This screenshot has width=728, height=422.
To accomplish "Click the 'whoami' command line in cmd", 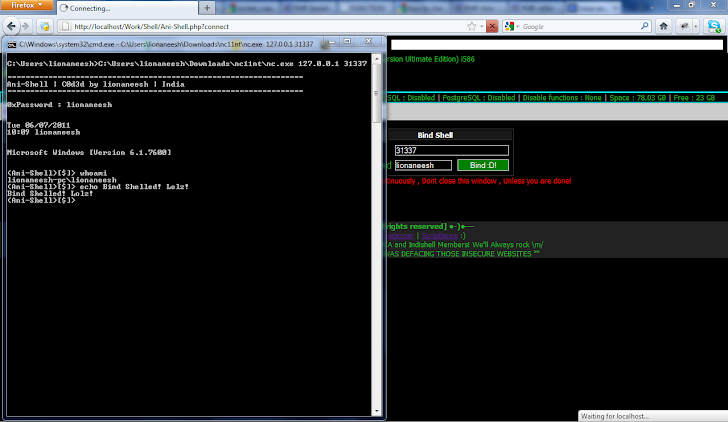I will click(x=57, y=173).
